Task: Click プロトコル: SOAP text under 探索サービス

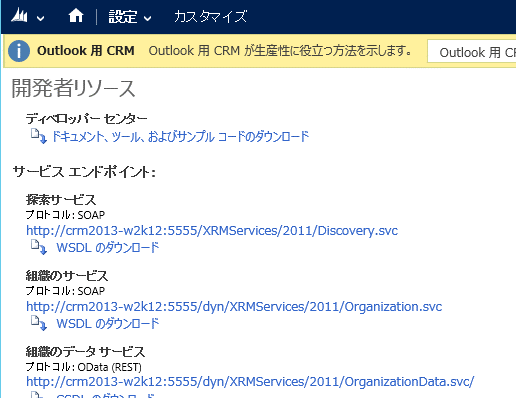Action: click(x=65, y=215)
